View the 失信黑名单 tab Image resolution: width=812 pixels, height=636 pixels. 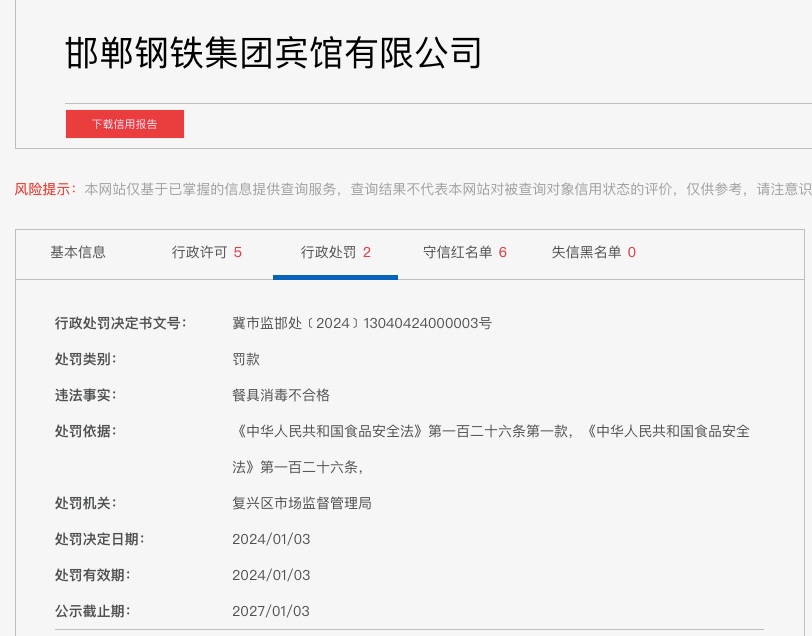593,252
